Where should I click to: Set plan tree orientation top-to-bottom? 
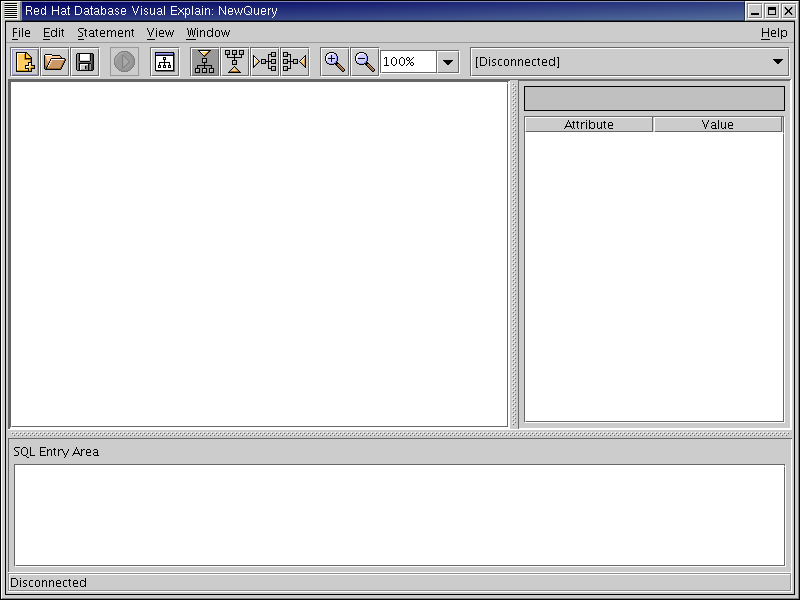pos(205,62)
